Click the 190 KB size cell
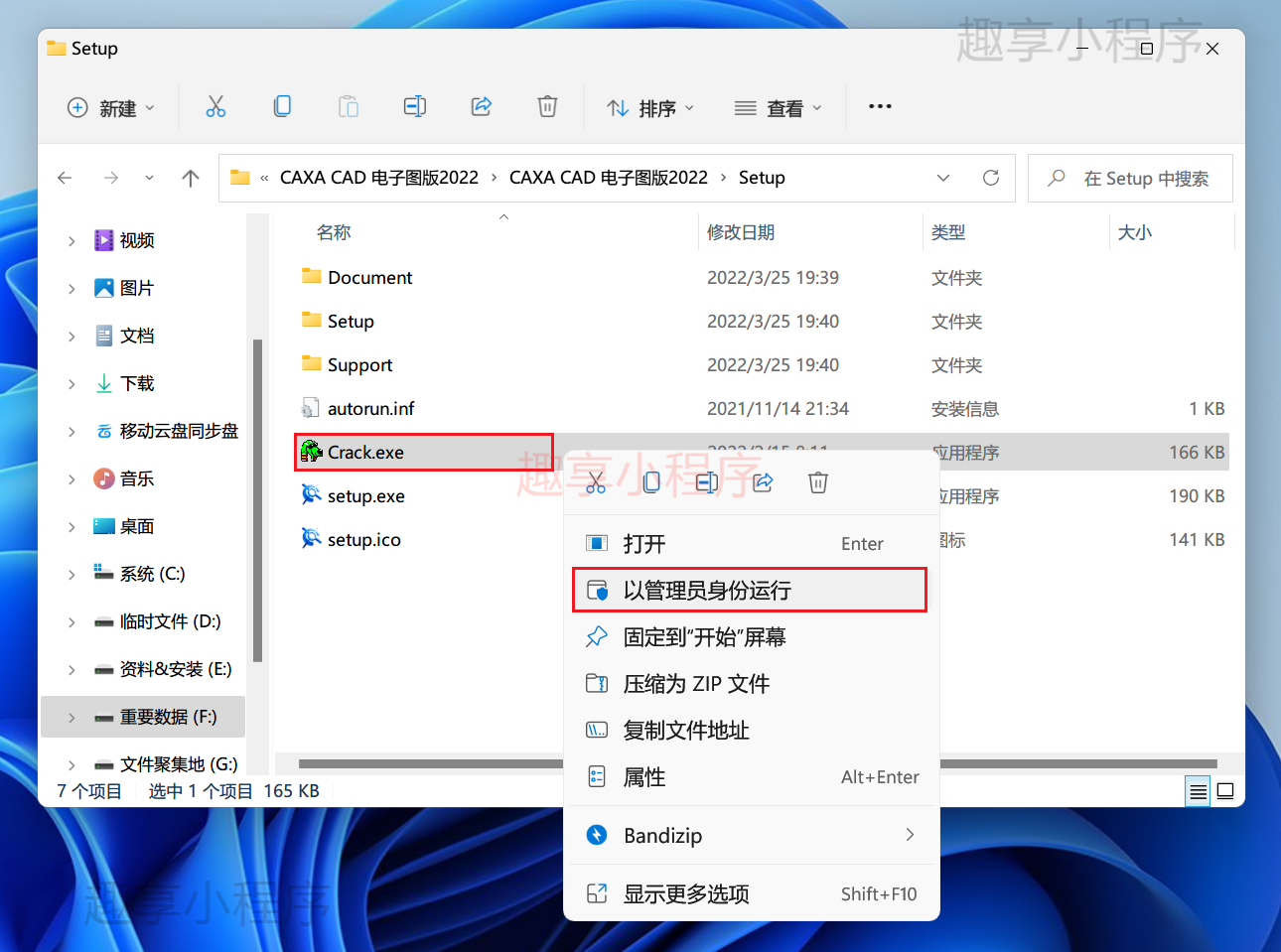The image size is (1281, 952). (1197, 495)
